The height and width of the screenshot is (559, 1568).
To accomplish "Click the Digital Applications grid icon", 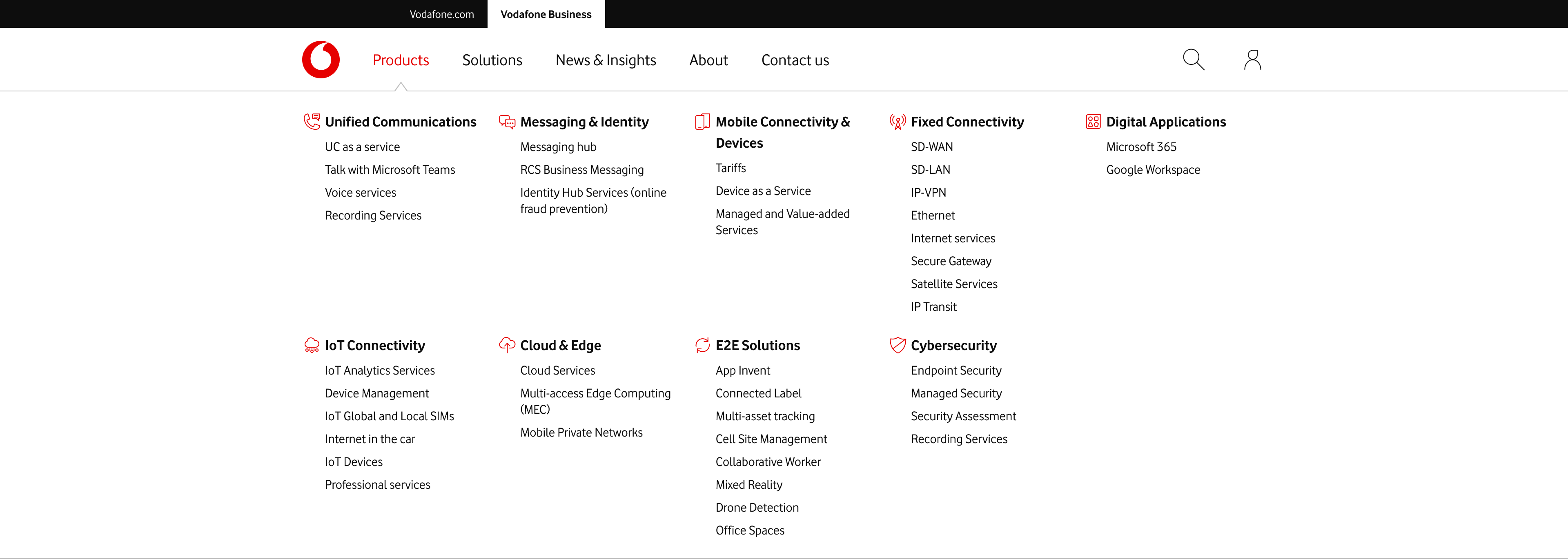I will click(1093, 122).
